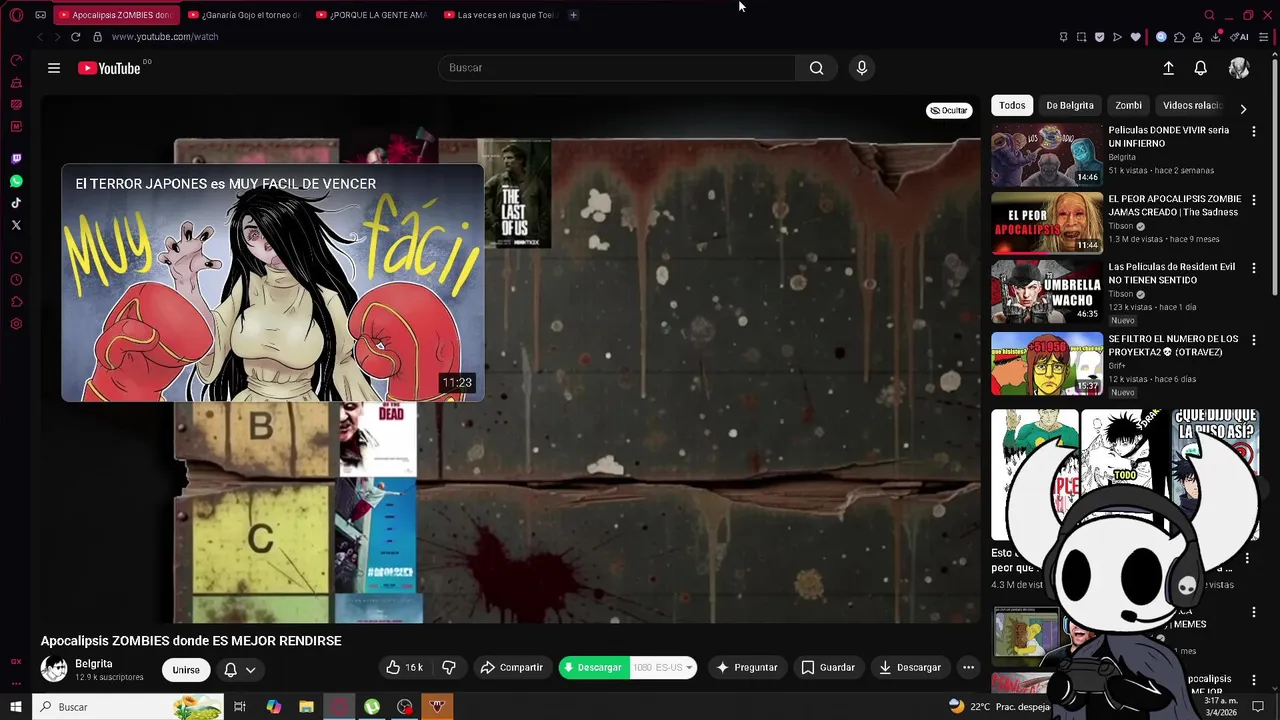
Task: Click the Ocultar hide-overlay toggle
Action: point(948,110)
